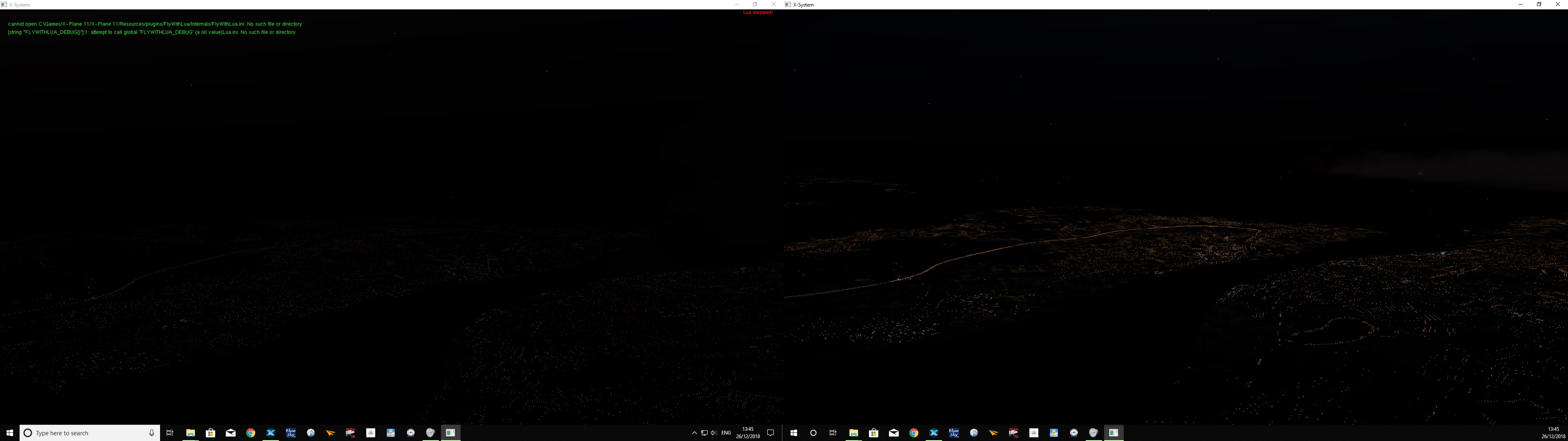Minimize the left X-System window

[x=737, y=4]
